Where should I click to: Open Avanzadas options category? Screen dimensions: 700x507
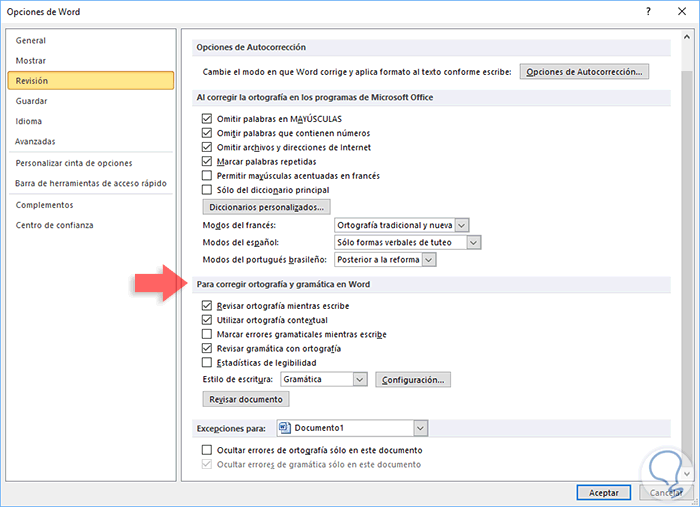coord(91,141)
